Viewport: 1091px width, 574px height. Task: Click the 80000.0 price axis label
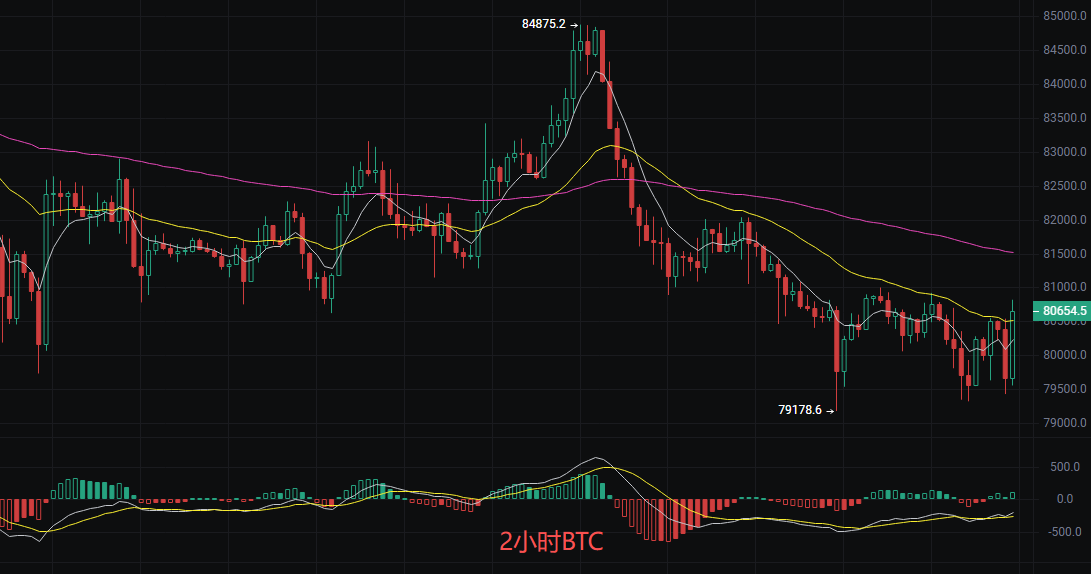click(1065, 355)
